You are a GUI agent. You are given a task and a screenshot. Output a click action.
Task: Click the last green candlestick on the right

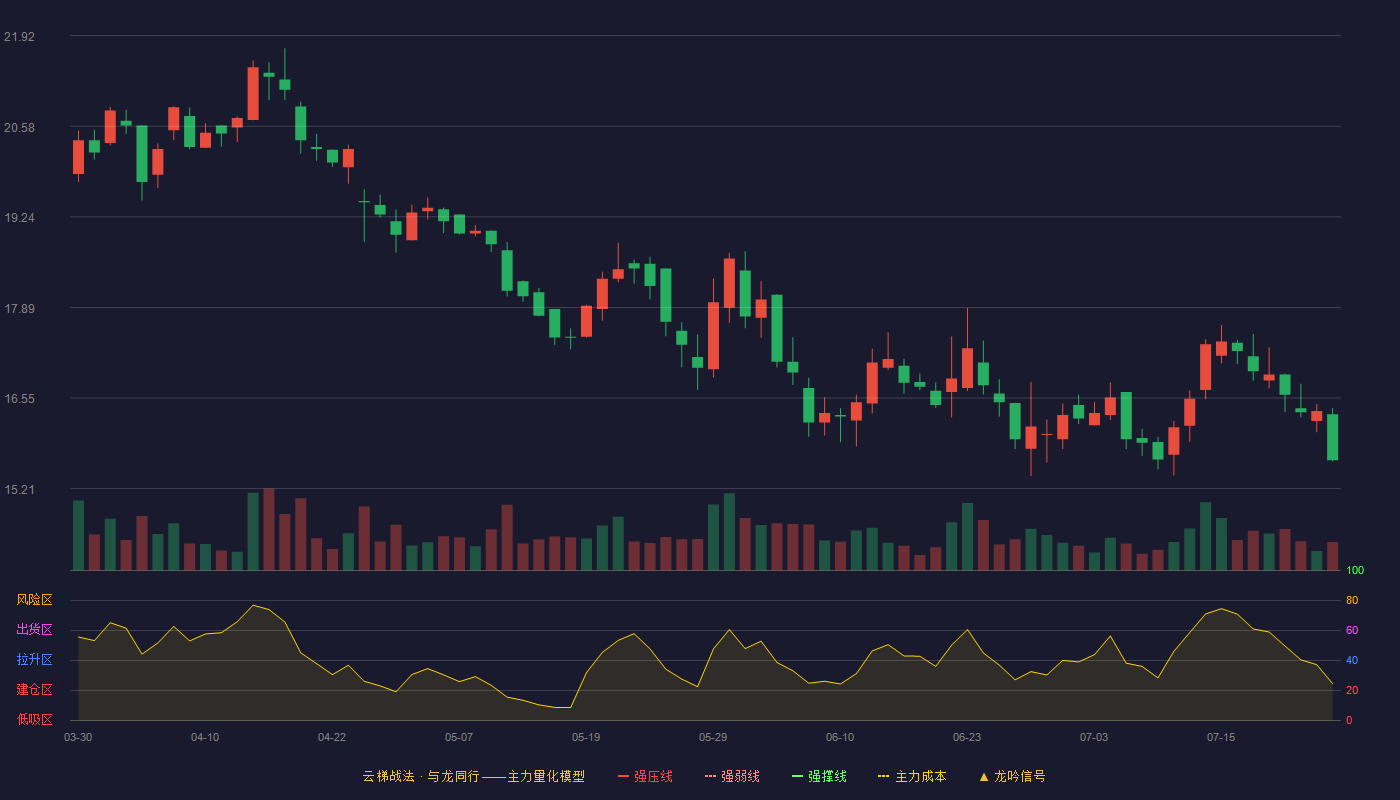(x=1332, y=436)
